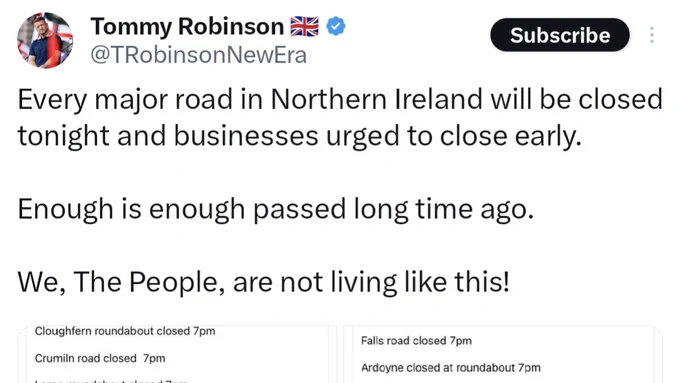Visit the @TRobinsonNewEra handle
This screenshot has height=383, width=680.
pyautogui.click(x=199, y=55)
